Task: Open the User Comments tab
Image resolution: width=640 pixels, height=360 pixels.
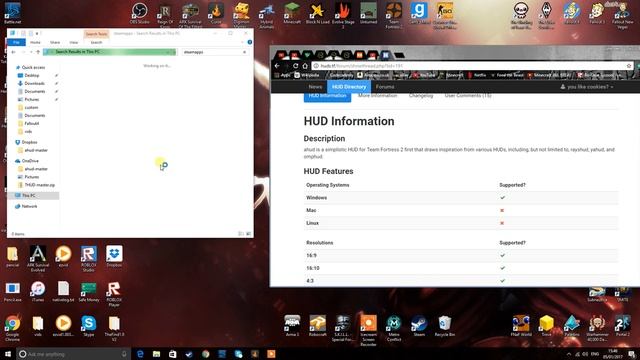Action: (468, 96)
